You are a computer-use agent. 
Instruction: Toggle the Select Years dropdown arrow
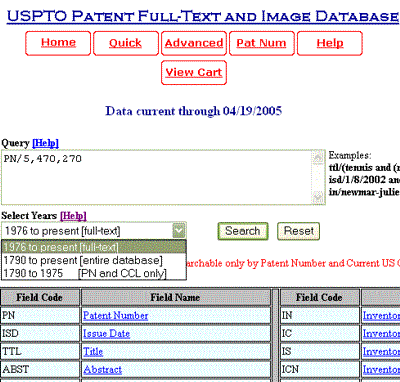(179, 231)
